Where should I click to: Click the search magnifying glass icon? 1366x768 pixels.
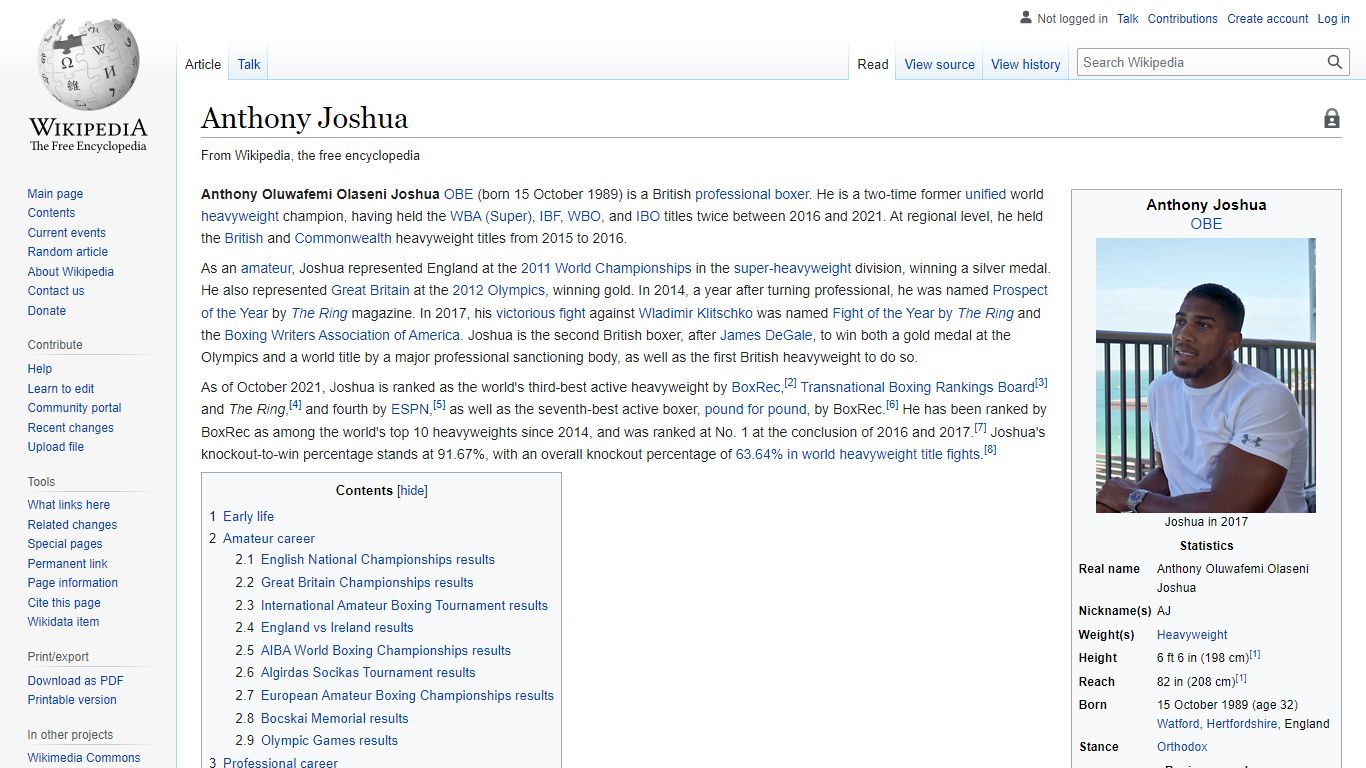point(1335,62)
